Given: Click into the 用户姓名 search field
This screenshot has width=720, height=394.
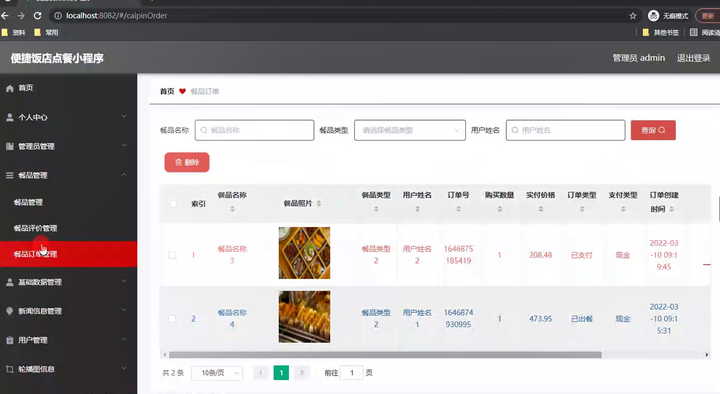Looking at the screenshot, I should 565,130.
